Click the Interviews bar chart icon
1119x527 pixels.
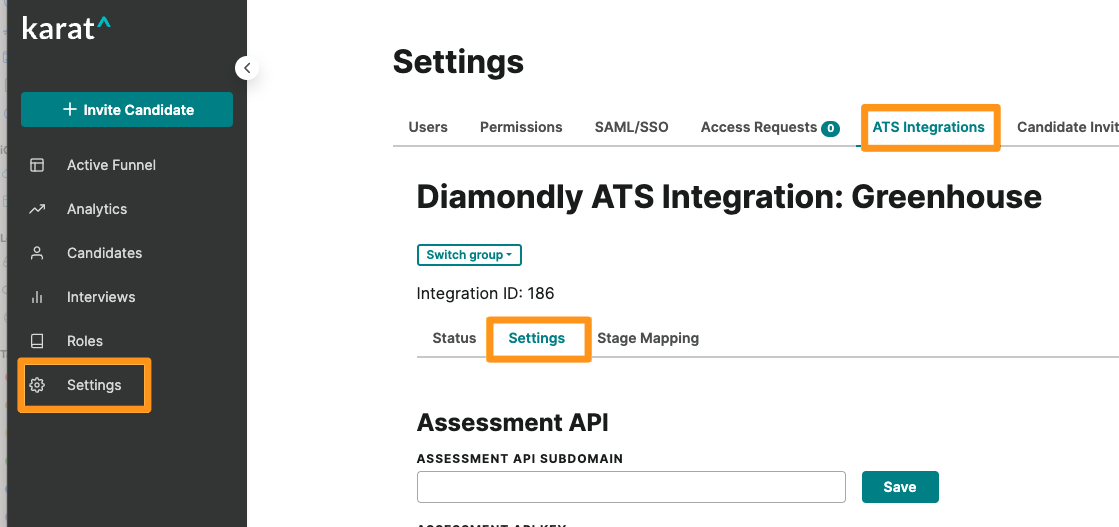pos(37,297)
